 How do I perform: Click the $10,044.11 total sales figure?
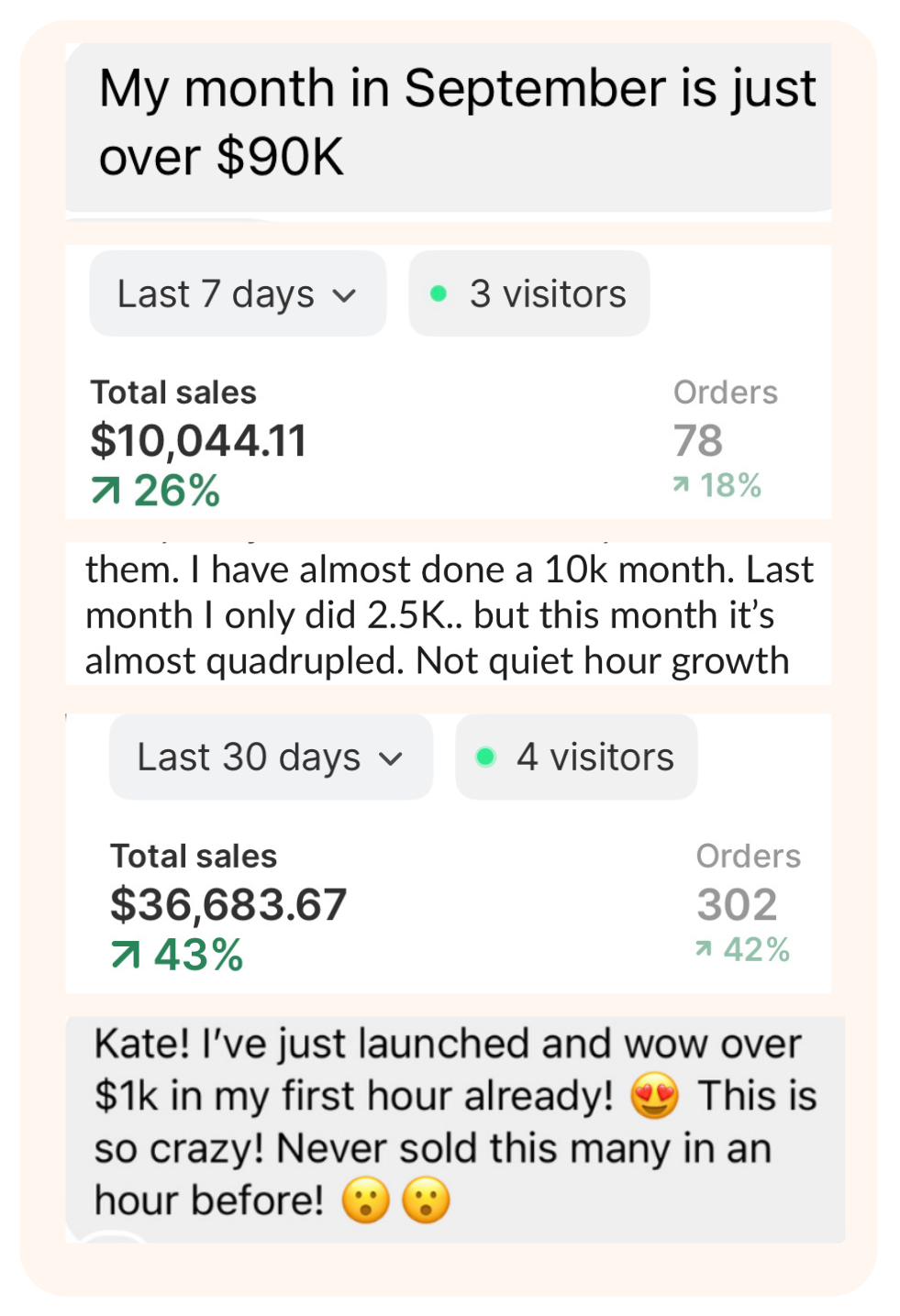click(x=198, y=441)
